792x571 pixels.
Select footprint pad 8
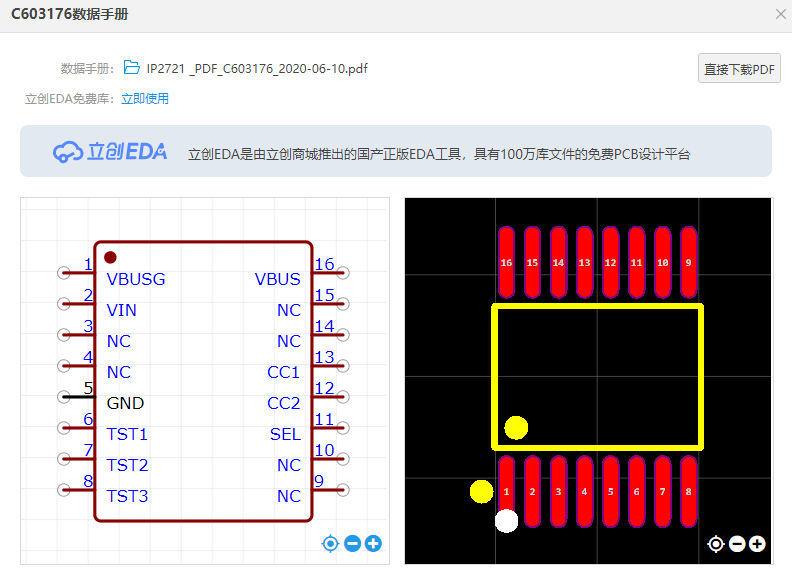(688, 491)
